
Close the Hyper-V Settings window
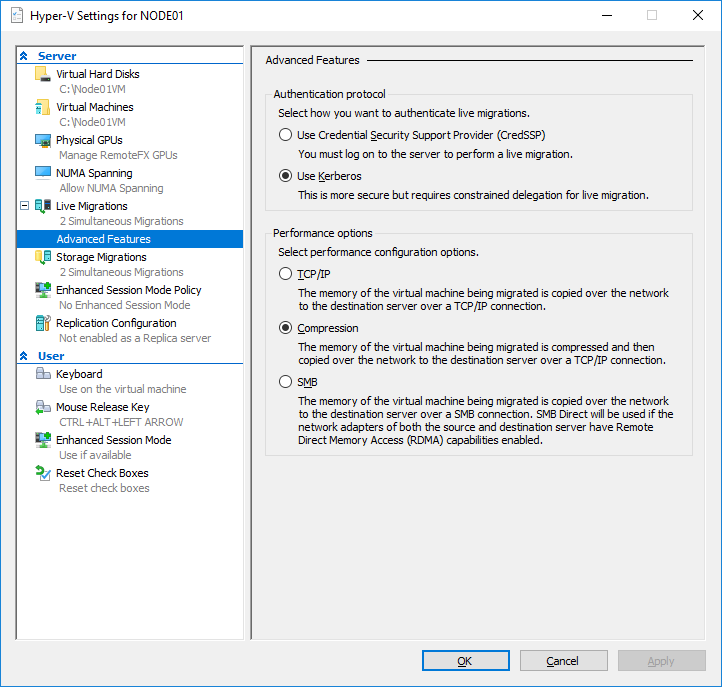point(698,15)
